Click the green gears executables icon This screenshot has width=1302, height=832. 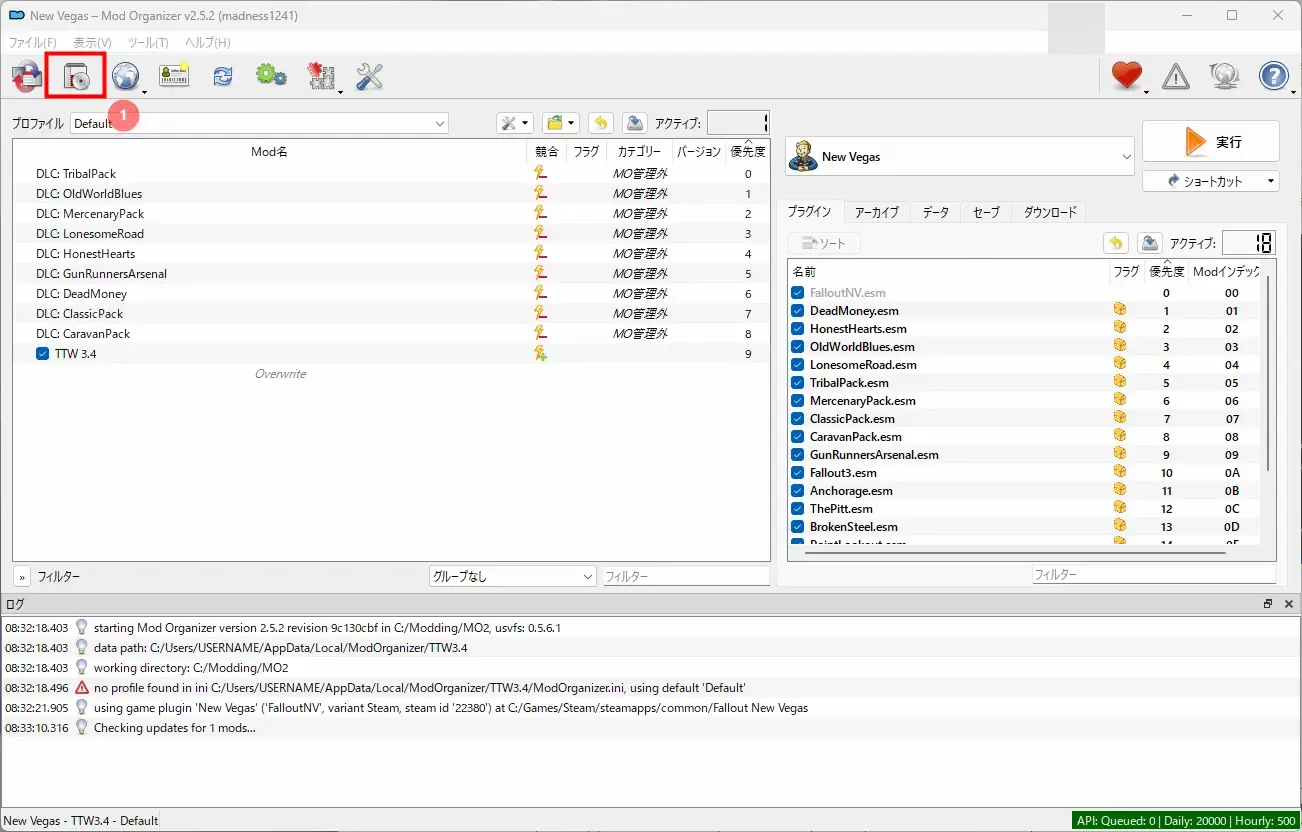coord(271,77)
